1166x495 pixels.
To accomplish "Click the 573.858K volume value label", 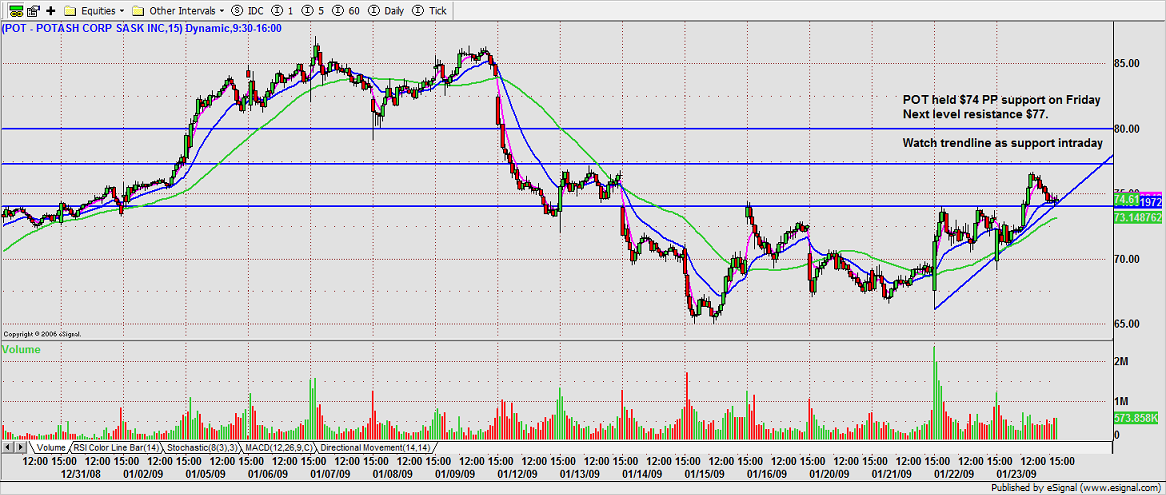I will [x=1136, y=419].
